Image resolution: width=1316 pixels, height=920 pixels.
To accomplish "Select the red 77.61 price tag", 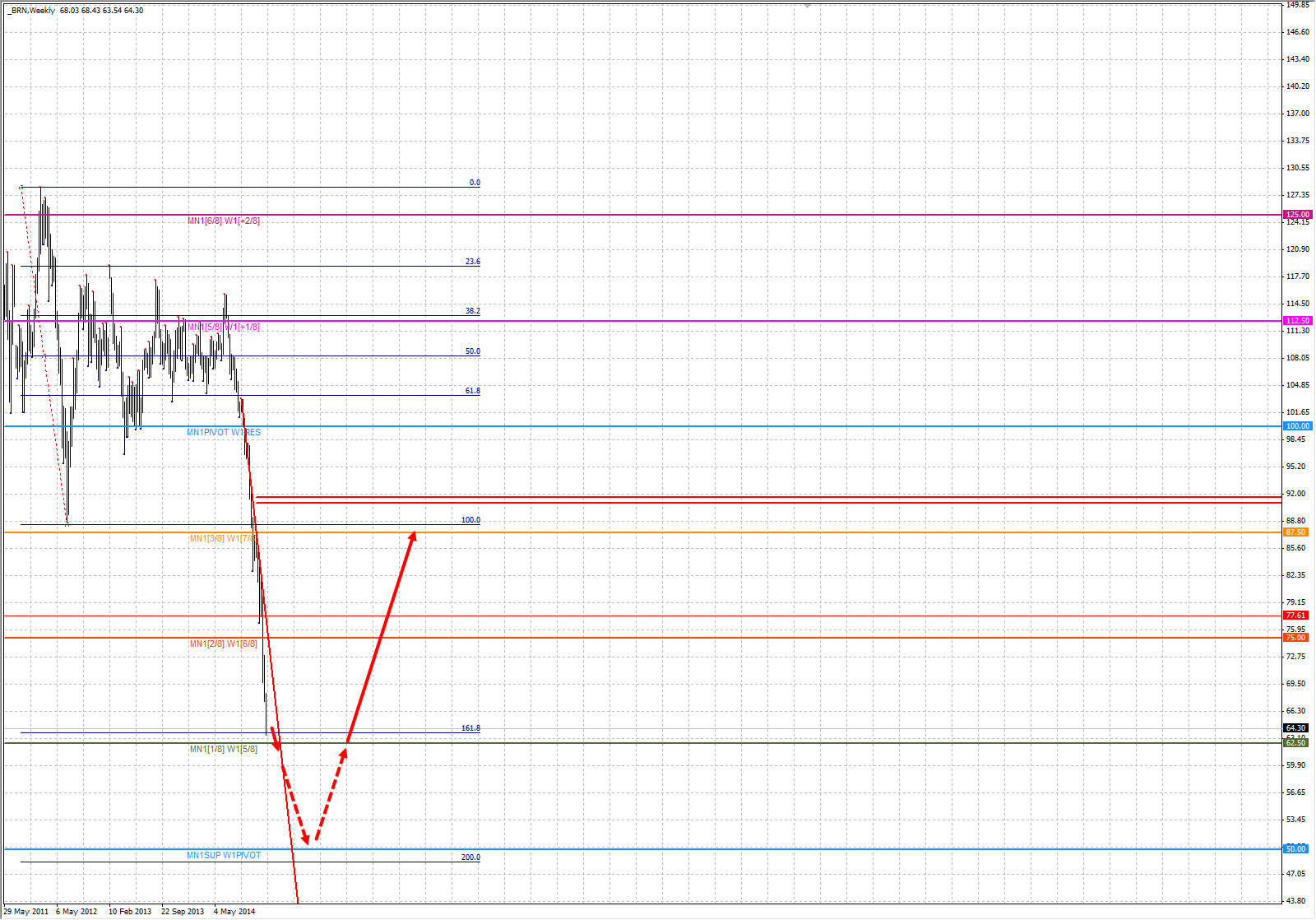I will pos(1295,616).
